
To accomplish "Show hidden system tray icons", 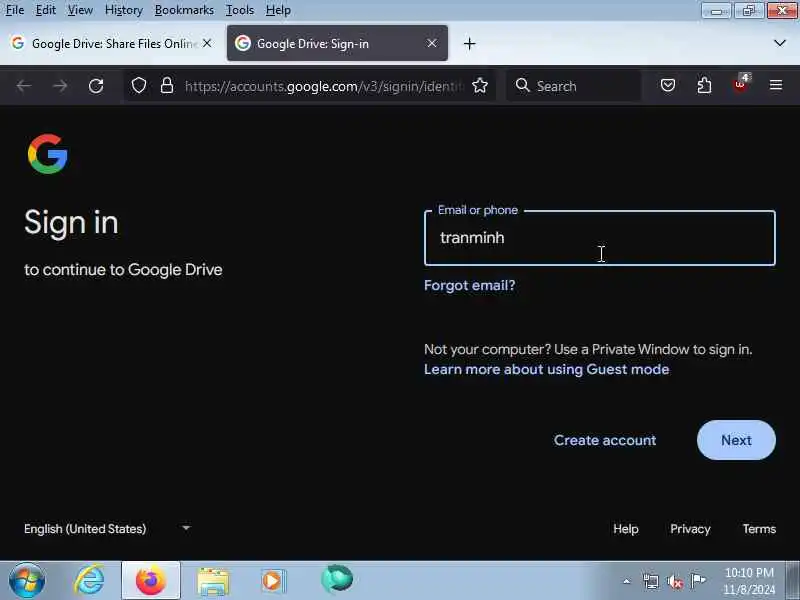I will [627, 581].
